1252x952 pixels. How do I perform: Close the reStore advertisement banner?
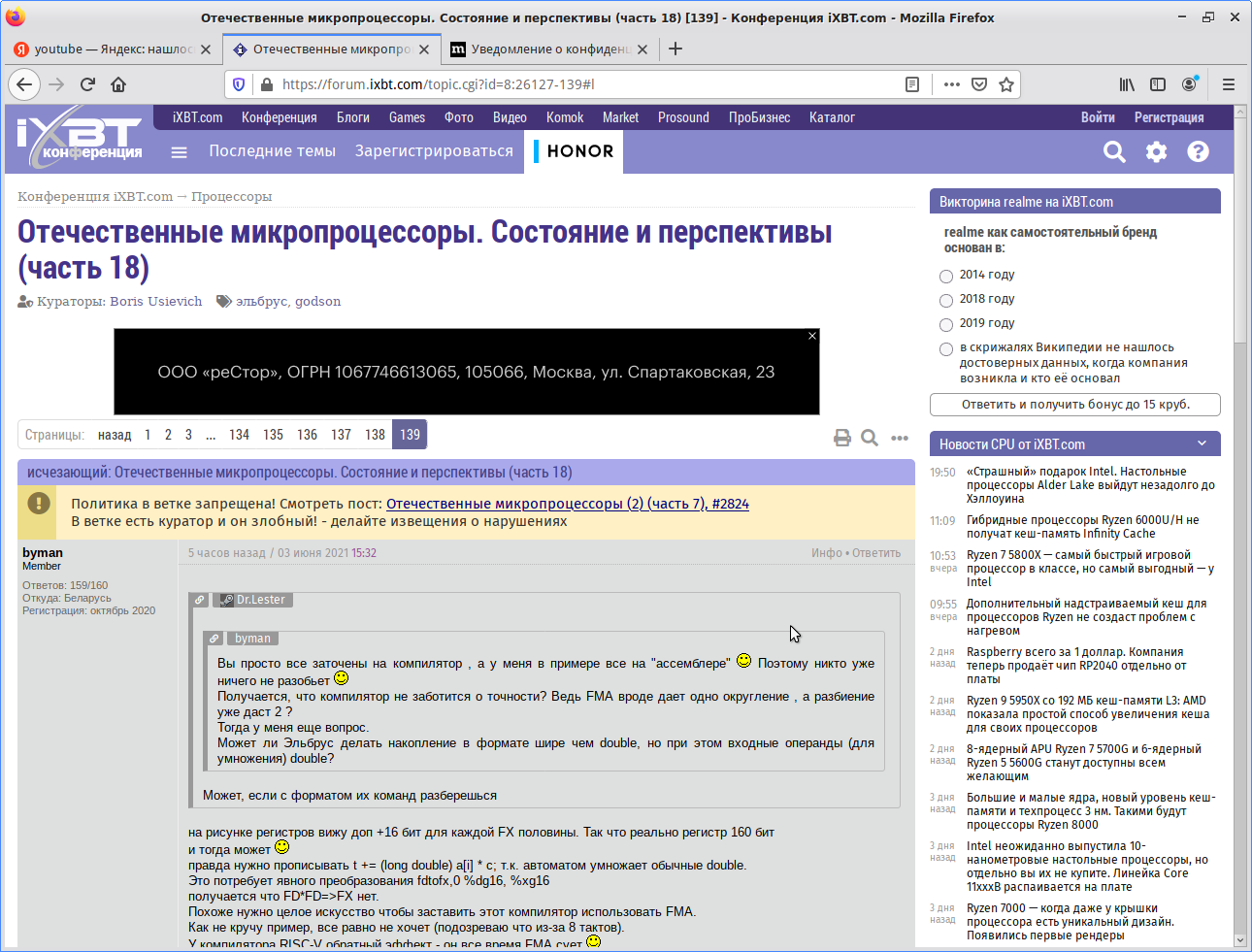812,336
